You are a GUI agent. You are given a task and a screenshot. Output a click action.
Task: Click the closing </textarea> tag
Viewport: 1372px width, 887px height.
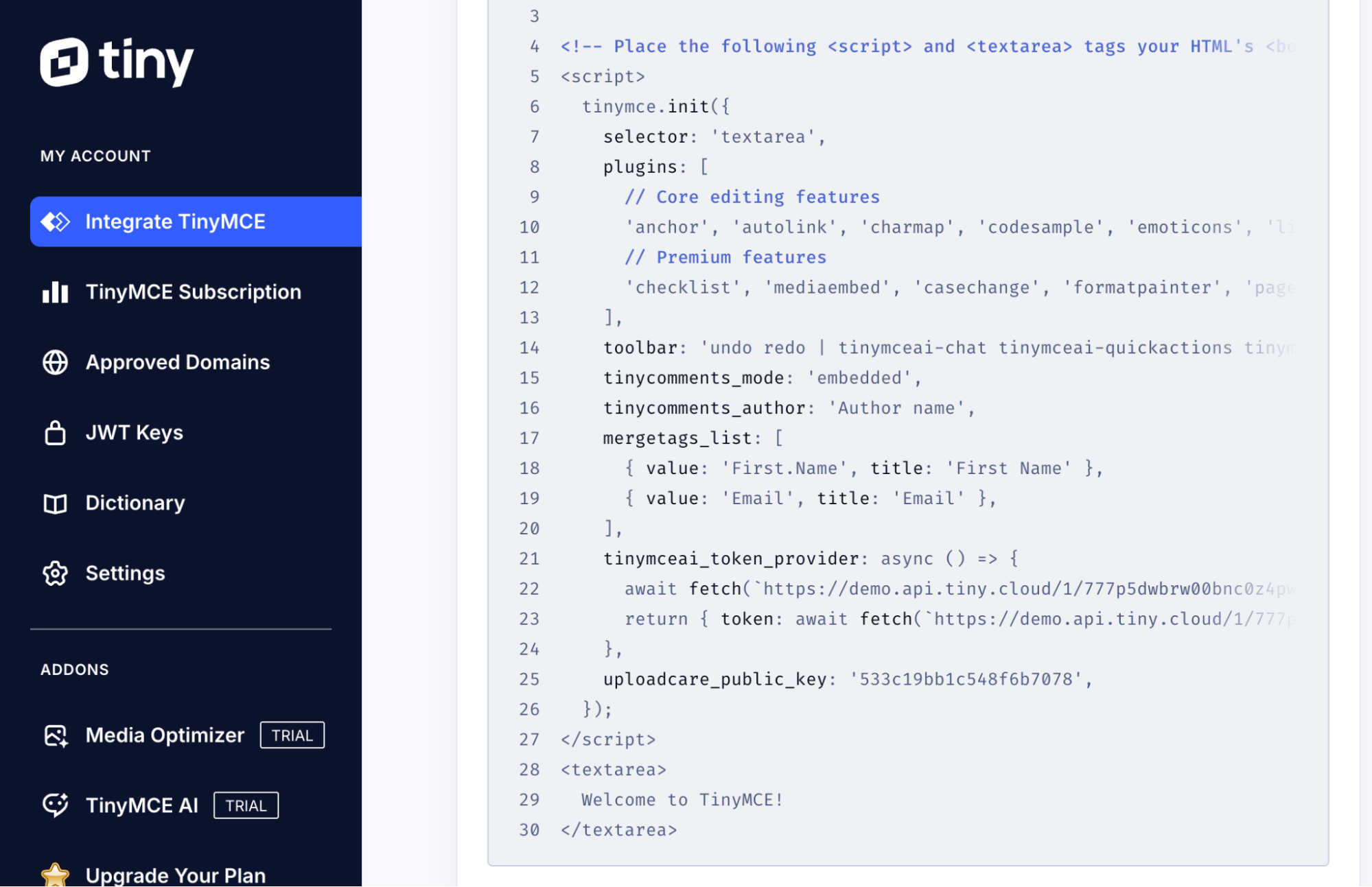618,831
